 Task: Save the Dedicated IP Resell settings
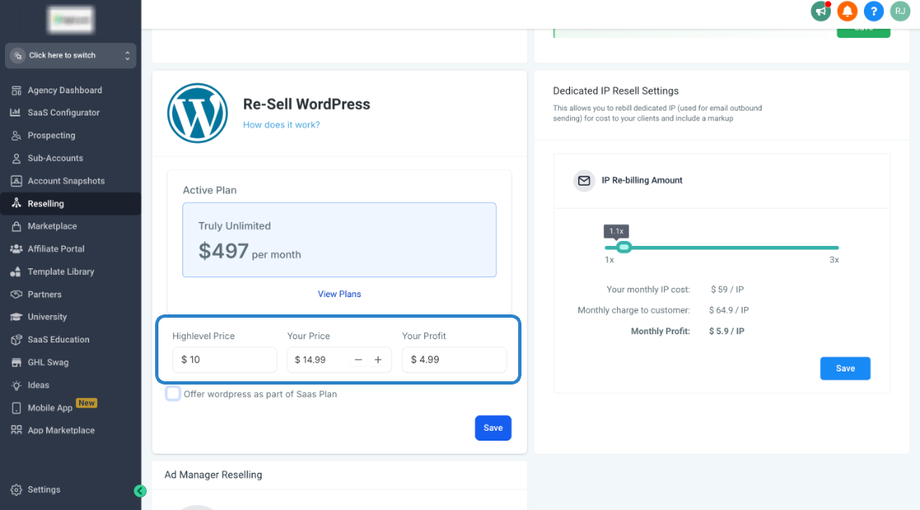pos(845,368)
